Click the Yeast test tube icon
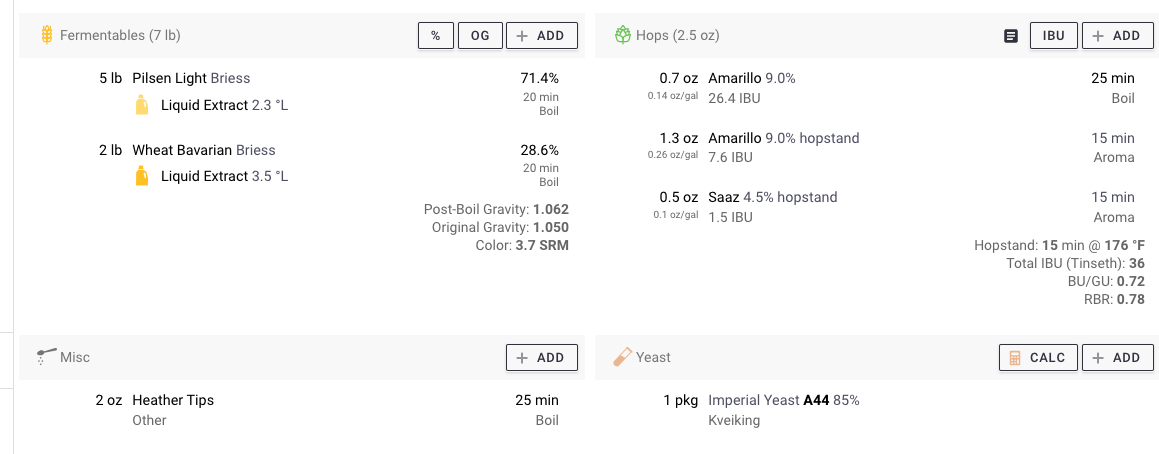Screen dimensions: 1159x454 (622, 357)
